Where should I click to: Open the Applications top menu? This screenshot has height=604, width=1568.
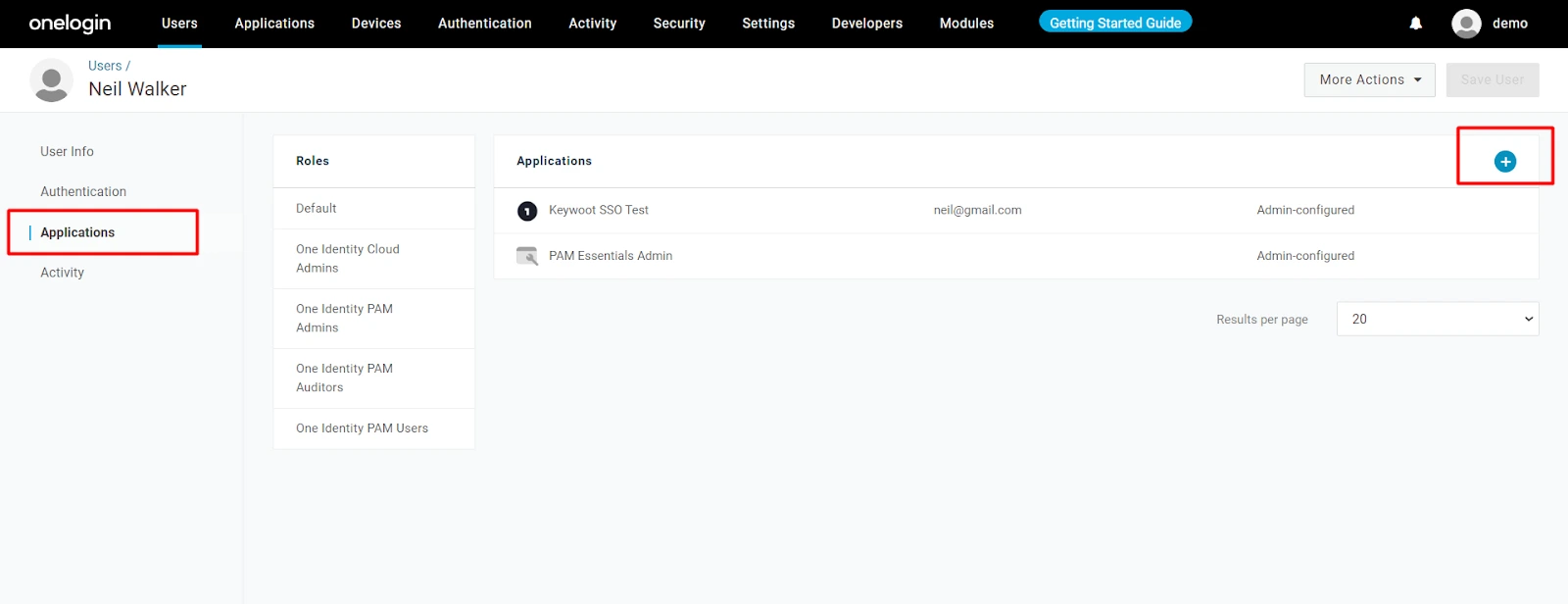point(274,24)
